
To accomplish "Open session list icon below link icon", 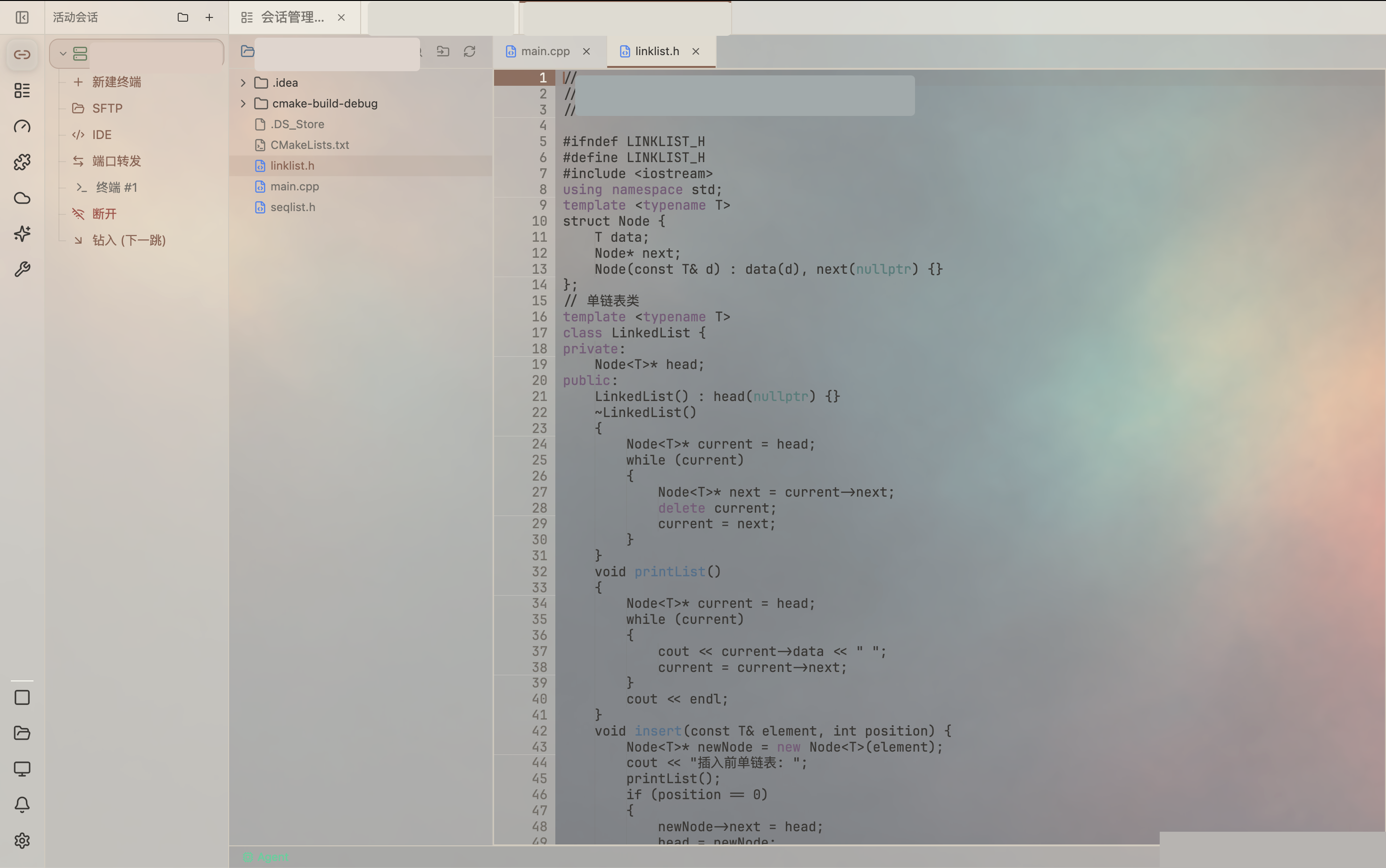I will (22, 90).
